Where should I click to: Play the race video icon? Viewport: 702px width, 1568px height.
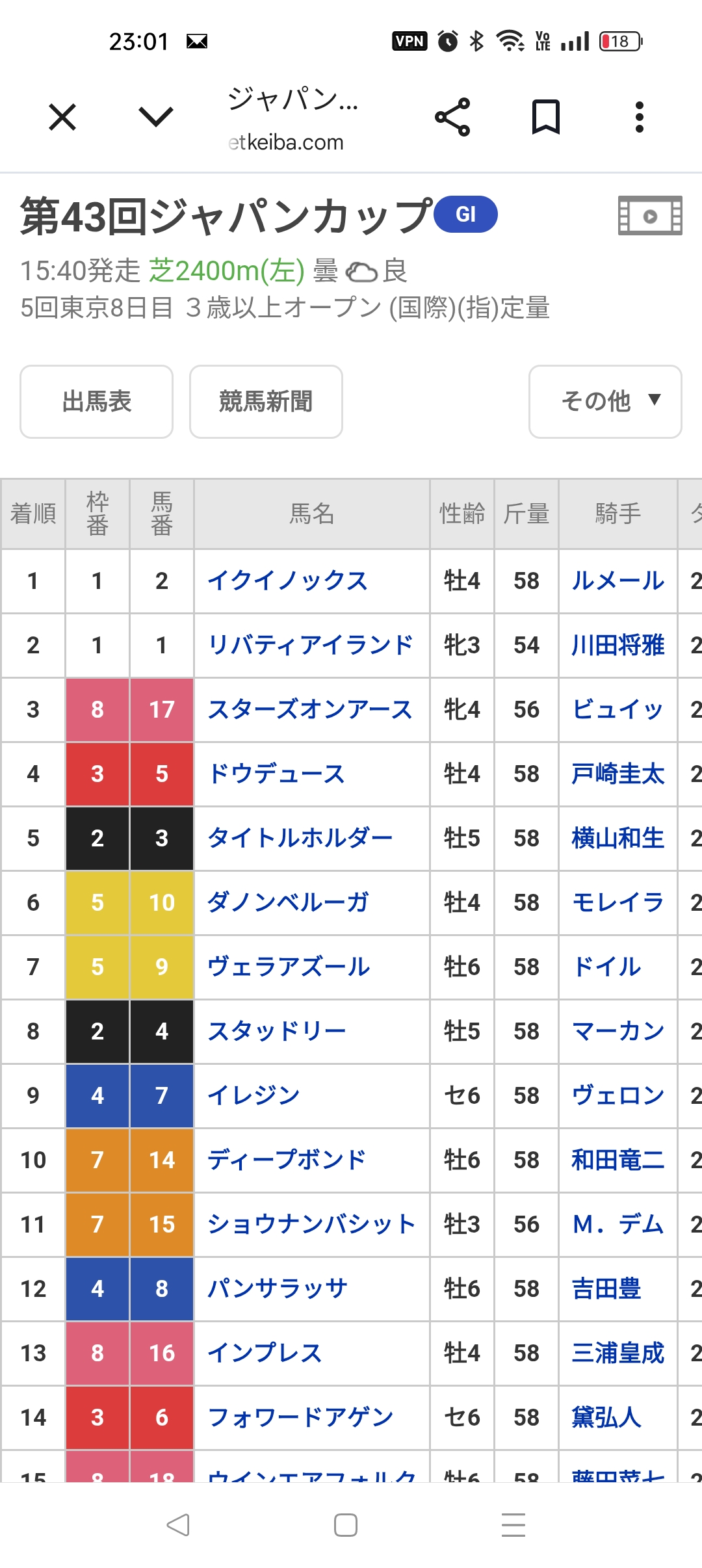(649, 215)
